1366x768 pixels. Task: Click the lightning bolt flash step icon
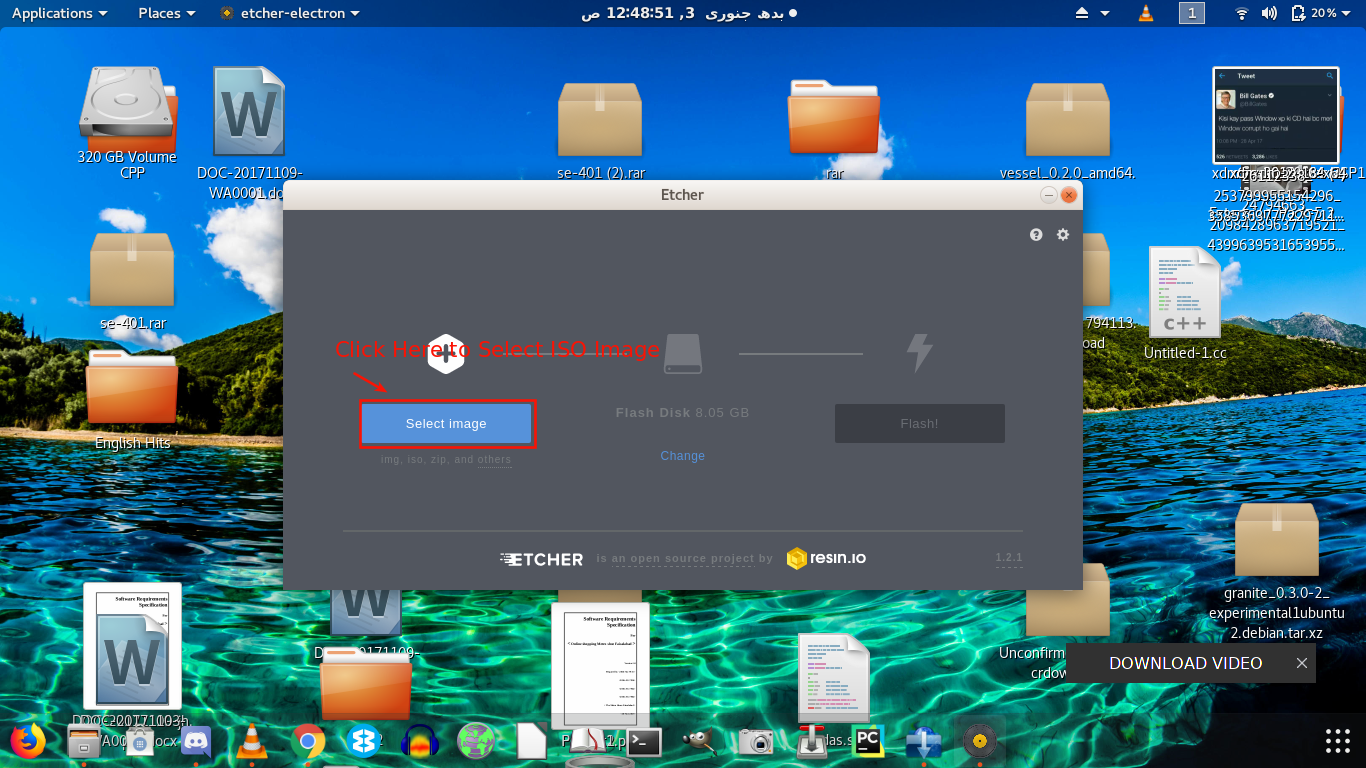[919, 353]
